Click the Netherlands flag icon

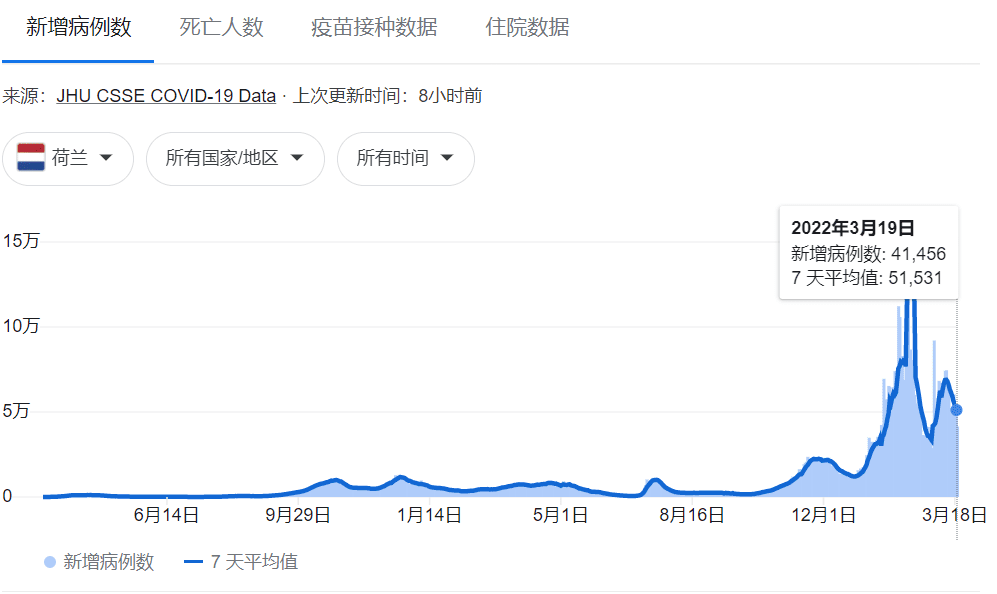31,158
